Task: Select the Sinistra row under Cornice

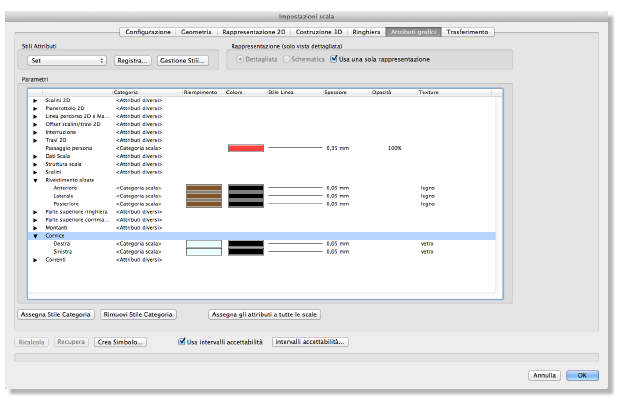Action: (x=262, y=252)
